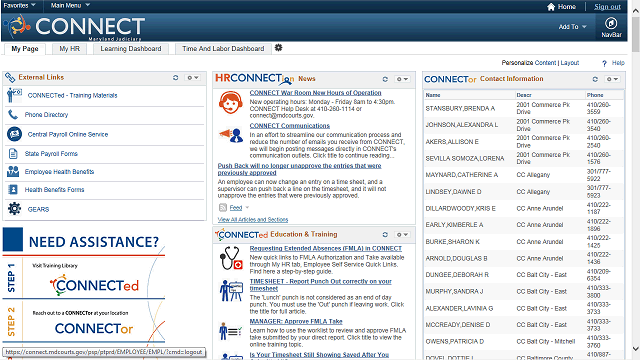640x360 pixels.
Task: Switch to the My HR tab
Action: [69, 49]
